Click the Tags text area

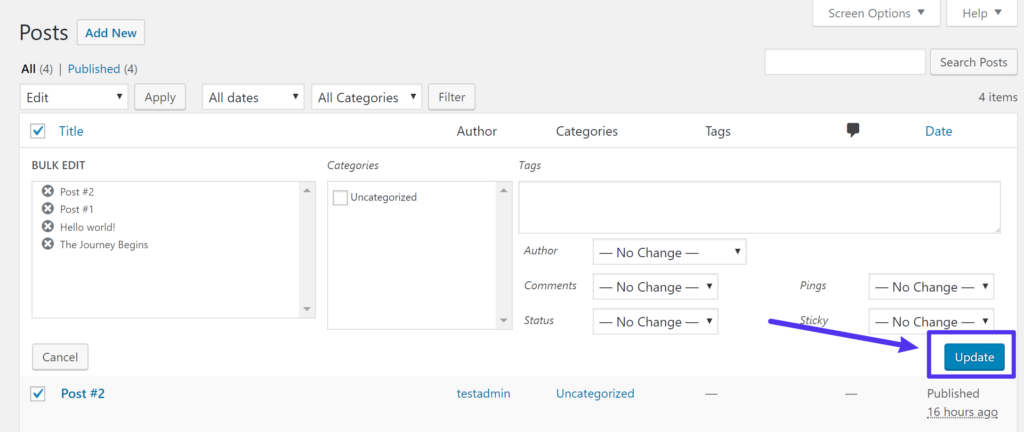759,207
